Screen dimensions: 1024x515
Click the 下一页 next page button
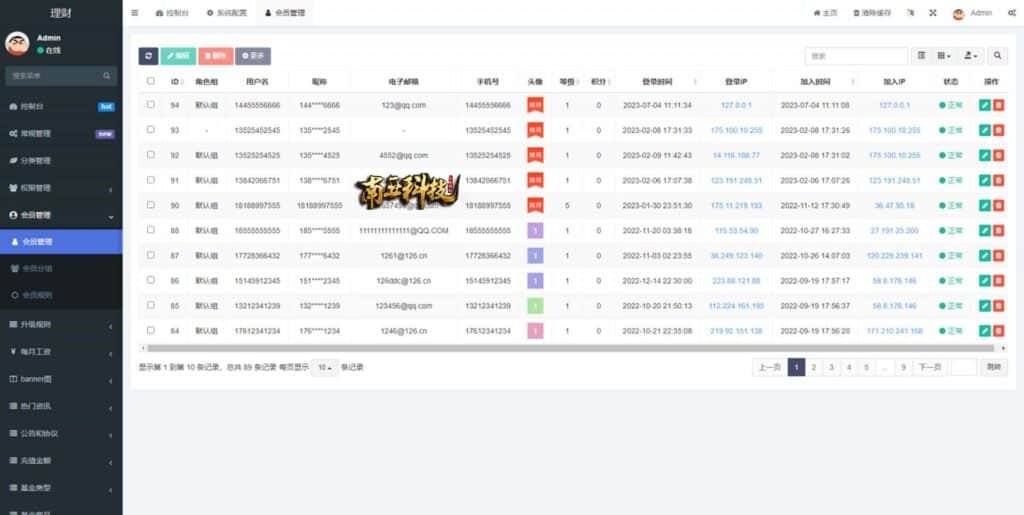pos(929,367)
